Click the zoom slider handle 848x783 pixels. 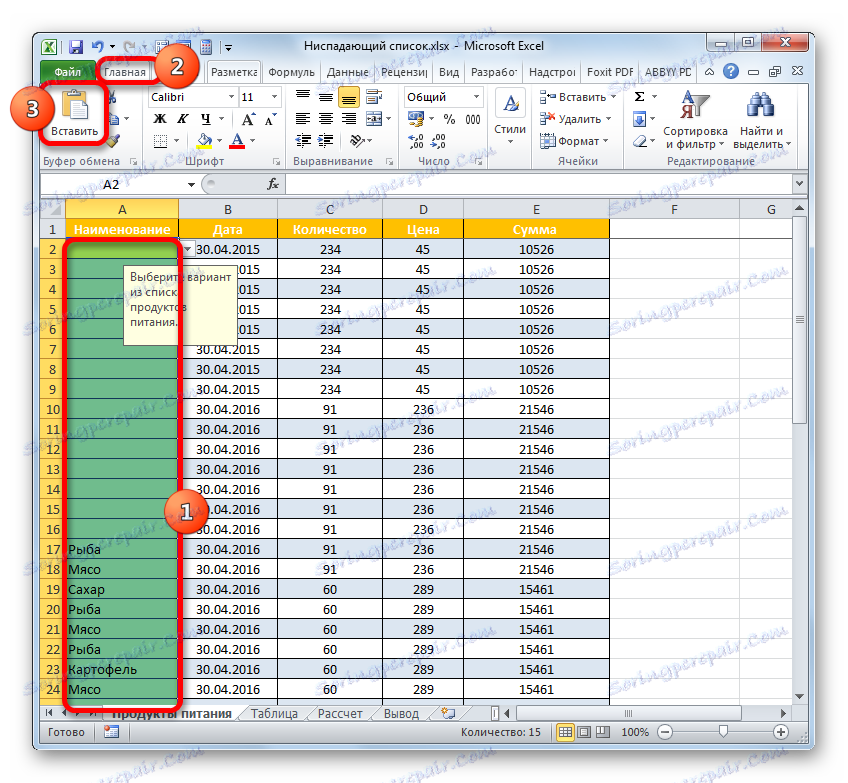[x=723, y=732]
